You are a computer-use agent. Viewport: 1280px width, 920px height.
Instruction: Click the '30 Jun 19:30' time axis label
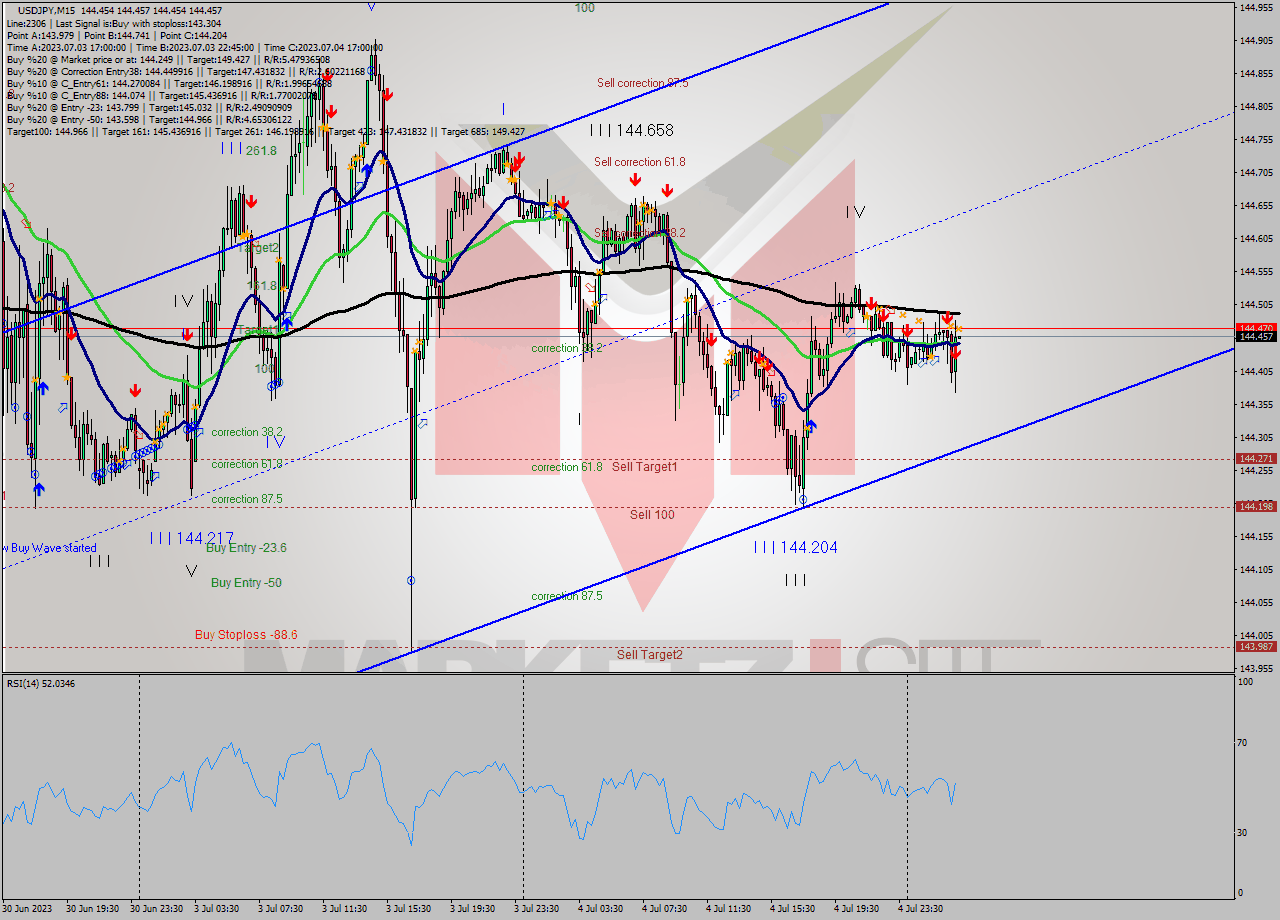coord(93,909)
